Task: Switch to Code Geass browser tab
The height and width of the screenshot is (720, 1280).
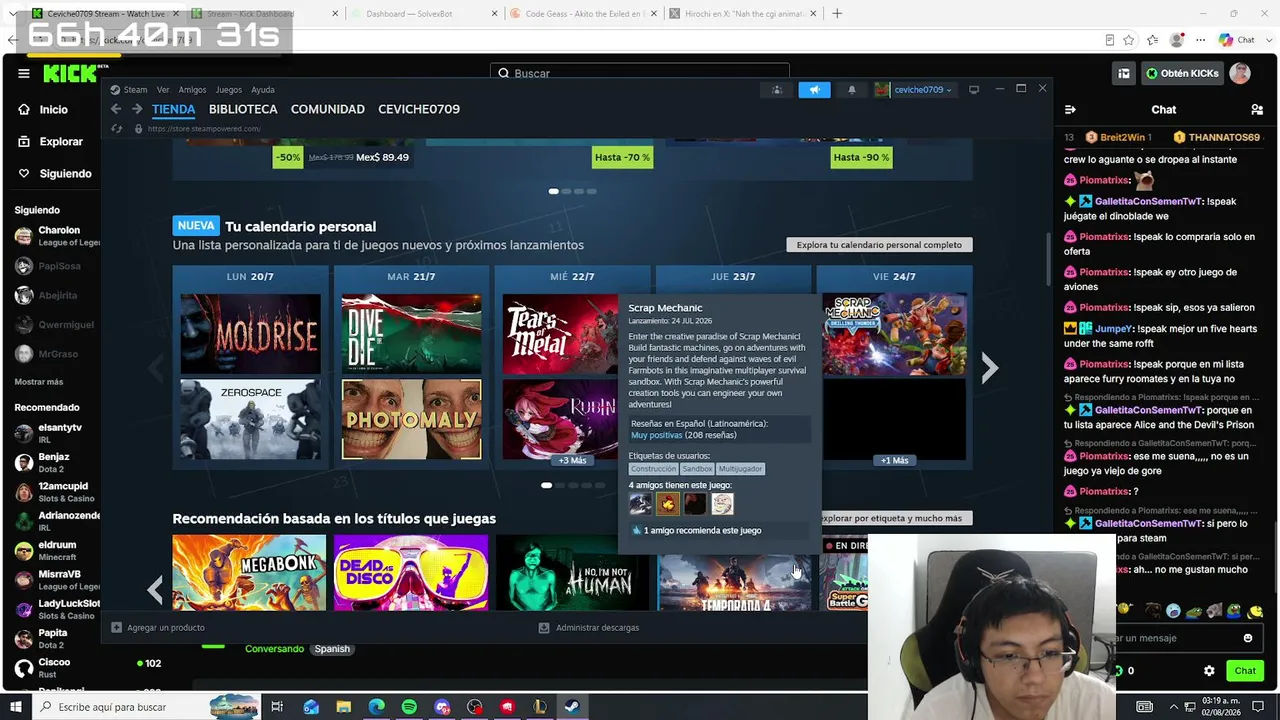Action: point(584,13)
